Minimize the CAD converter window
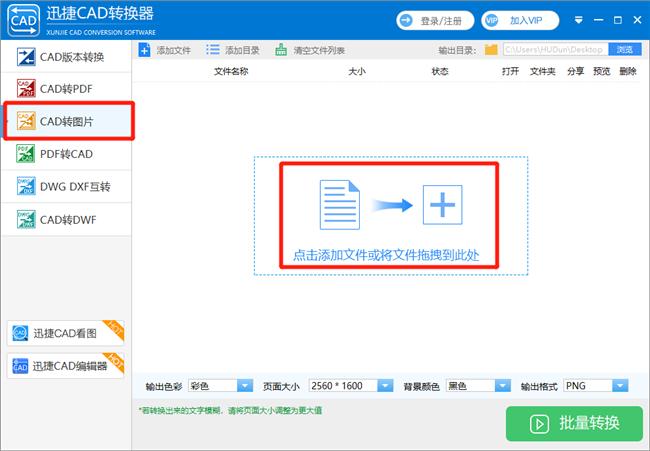This screenshot has width=650, height=451. point(598,20)
